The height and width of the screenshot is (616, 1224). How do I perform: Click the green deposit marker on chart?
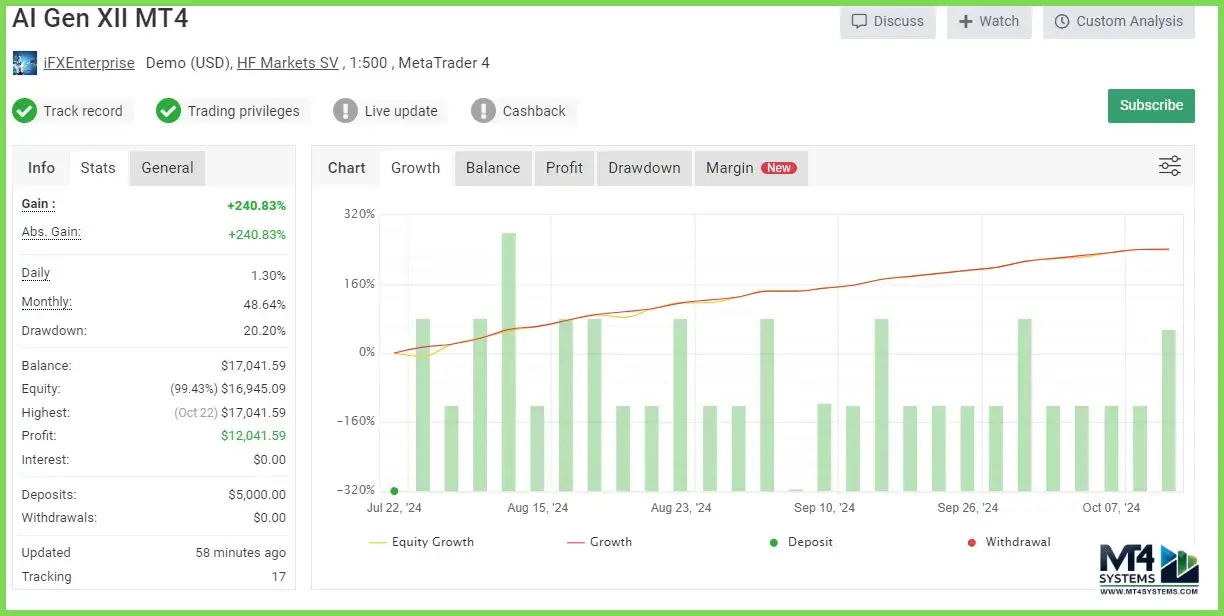point(394,491)
